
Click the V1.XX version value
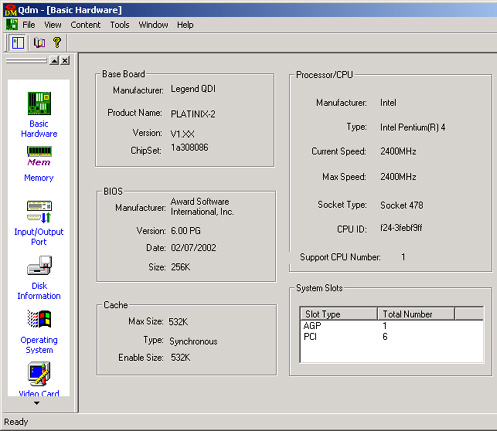pyautogui.click(x=182, y=134)
